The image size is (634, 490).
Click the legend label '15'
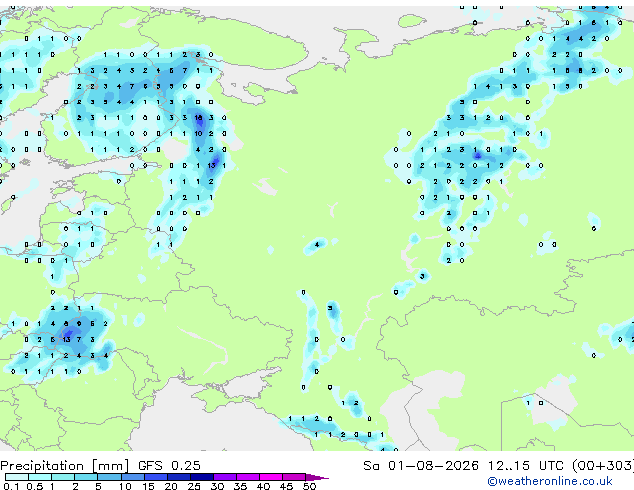pyautogui.click(x=148, y=486)
